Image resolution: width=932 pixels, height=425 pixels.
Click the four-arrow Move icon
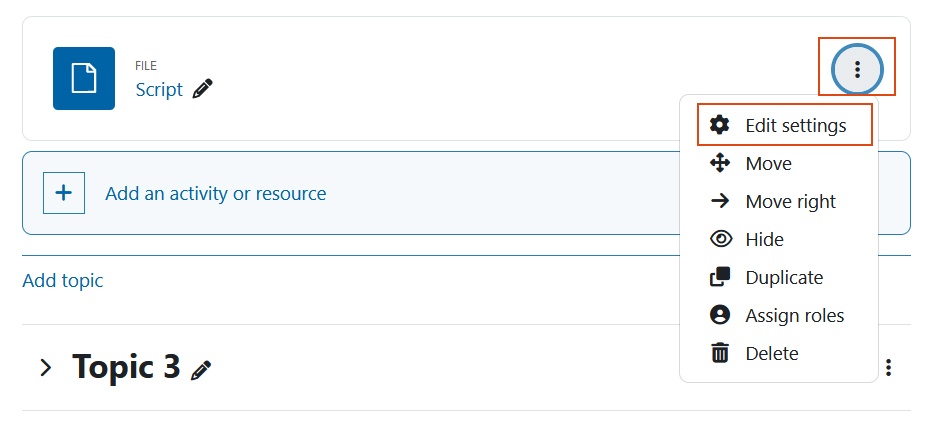(x=720, y=163)
